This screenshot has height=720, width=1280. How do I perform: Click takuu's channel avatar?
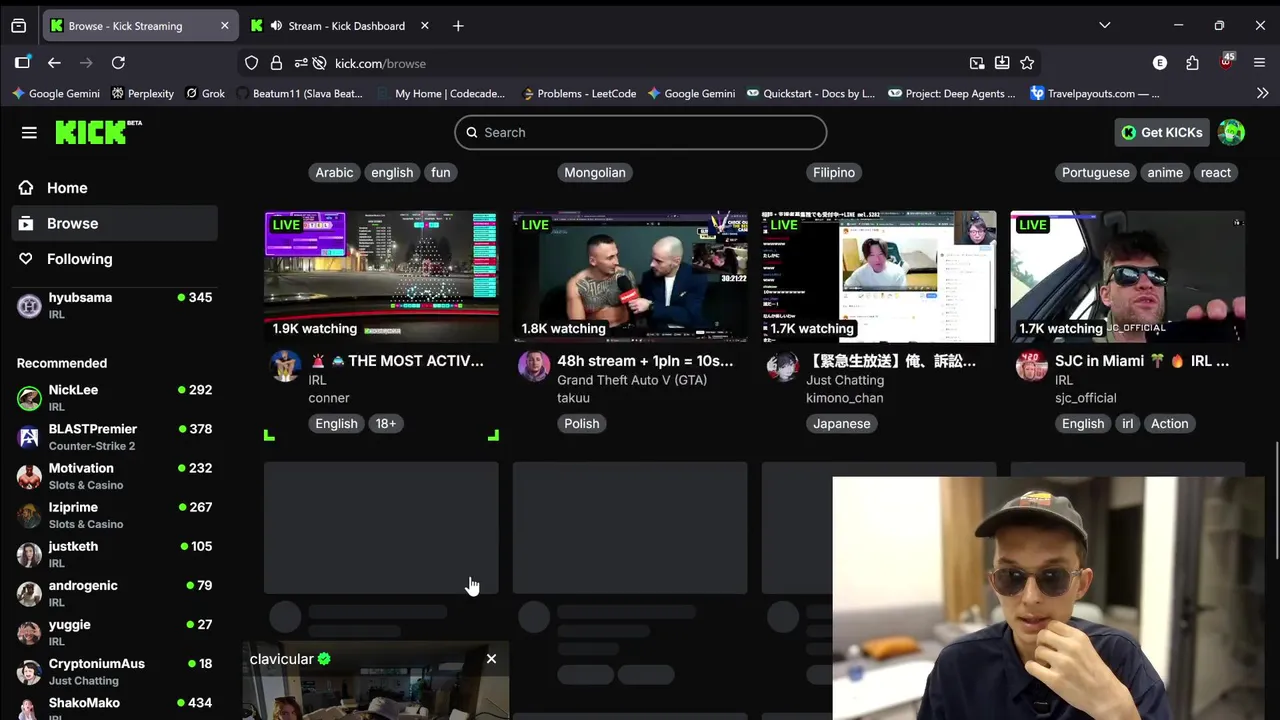tap(534, 366)
